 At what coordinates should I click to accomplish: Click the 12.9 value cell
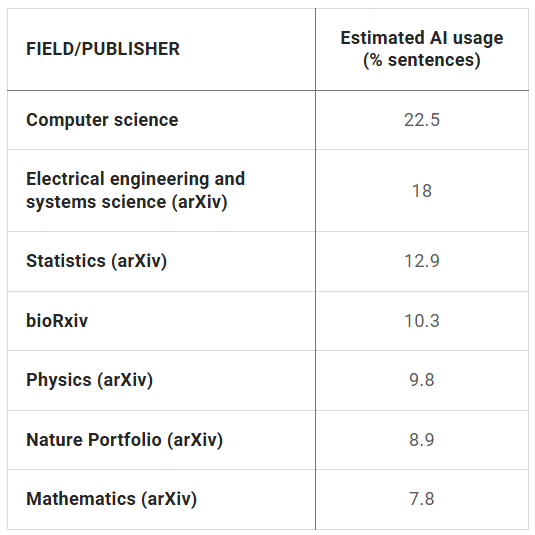click(422, 261)
